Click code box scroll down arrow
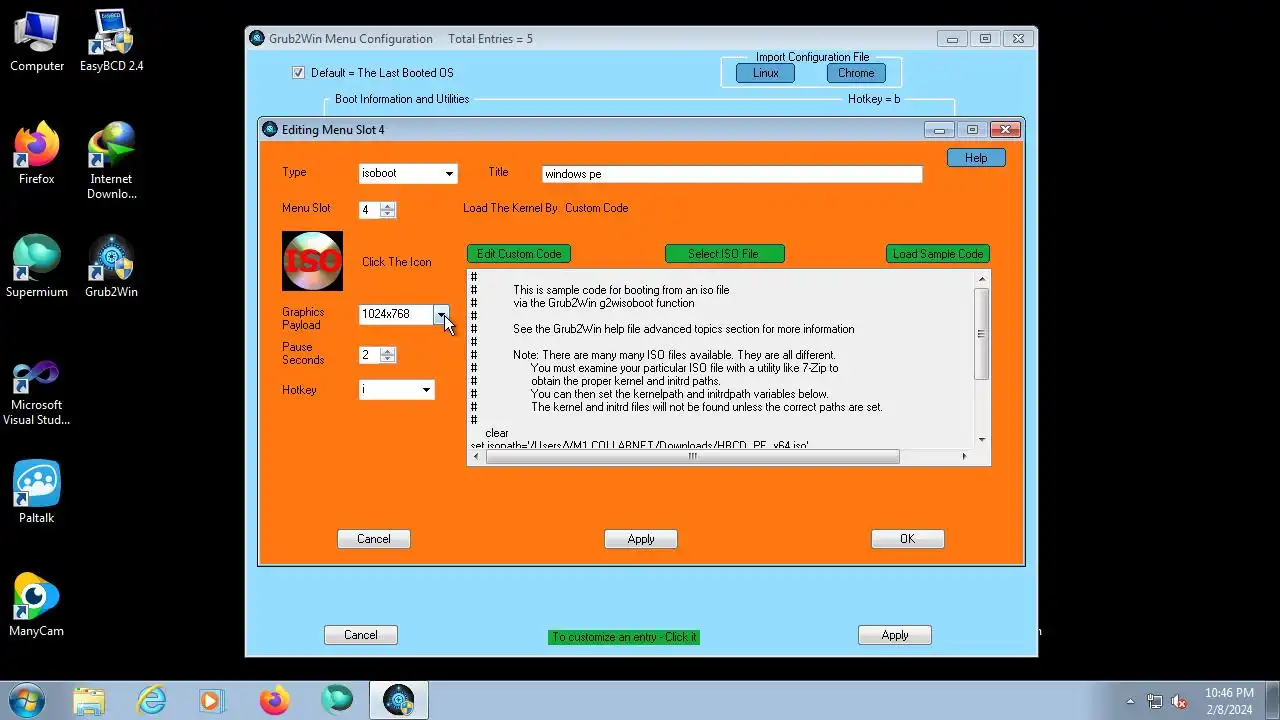The width and height of the screenshot is (1280, 720). tap(981, 440)
